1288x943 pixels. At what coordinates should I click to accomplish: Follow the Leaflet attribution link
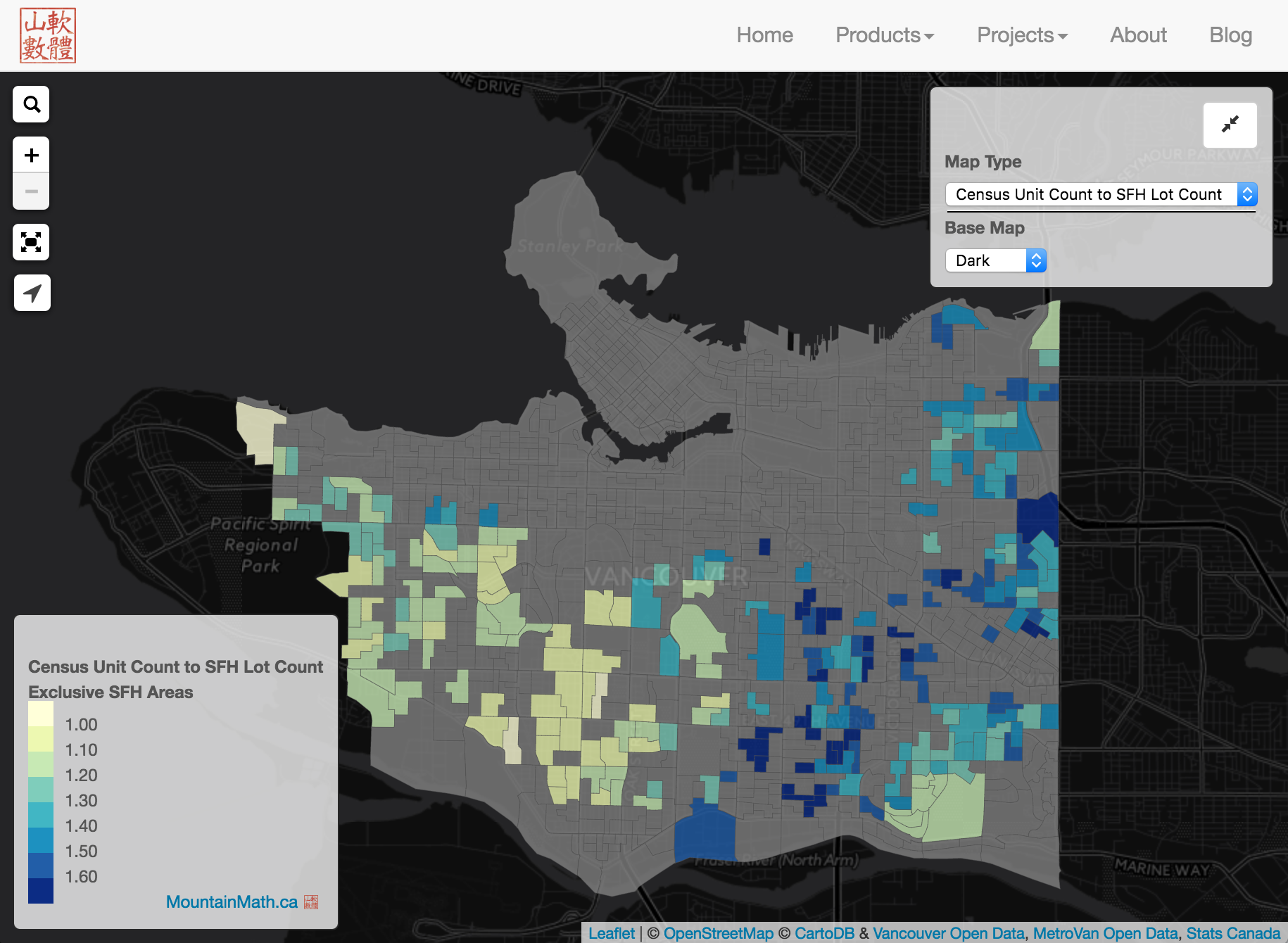pos(611,933)
